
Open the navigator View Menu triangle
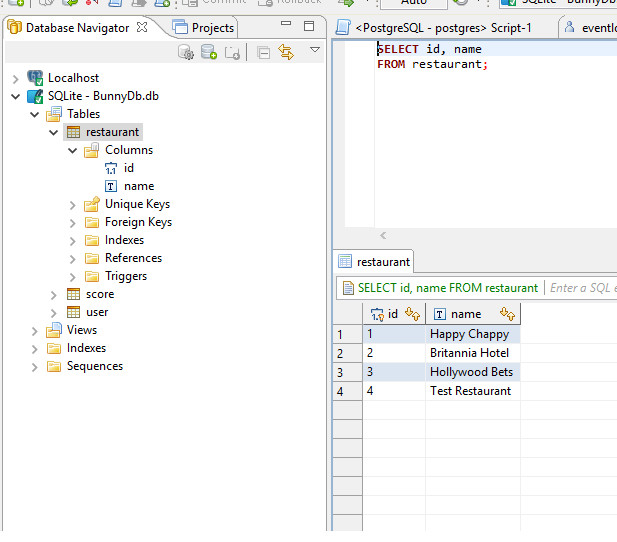(315, 50)
